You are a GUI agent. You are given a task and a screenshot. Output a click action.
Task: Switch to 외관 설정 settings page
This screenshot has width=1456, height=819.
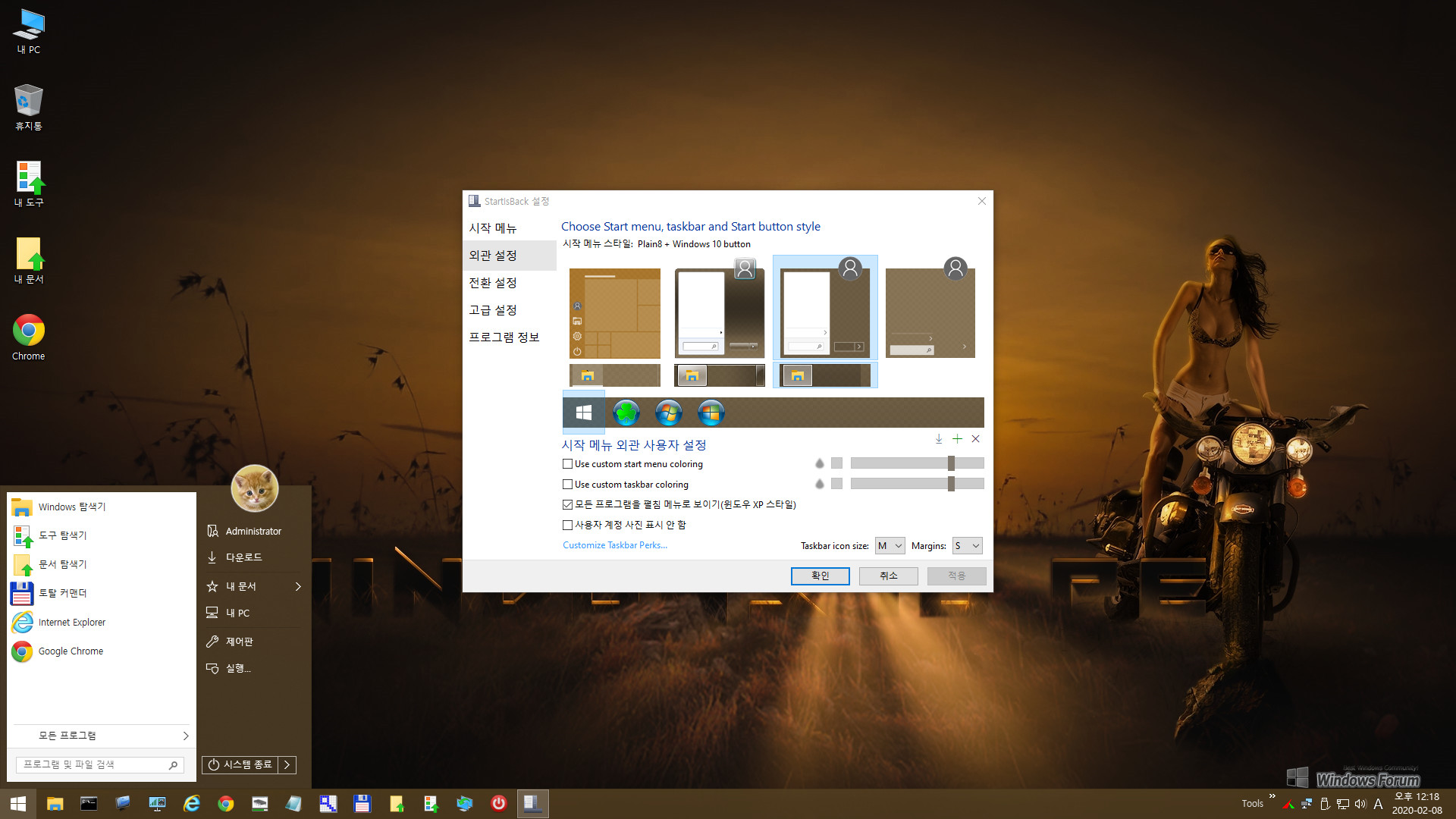[510, 256]
